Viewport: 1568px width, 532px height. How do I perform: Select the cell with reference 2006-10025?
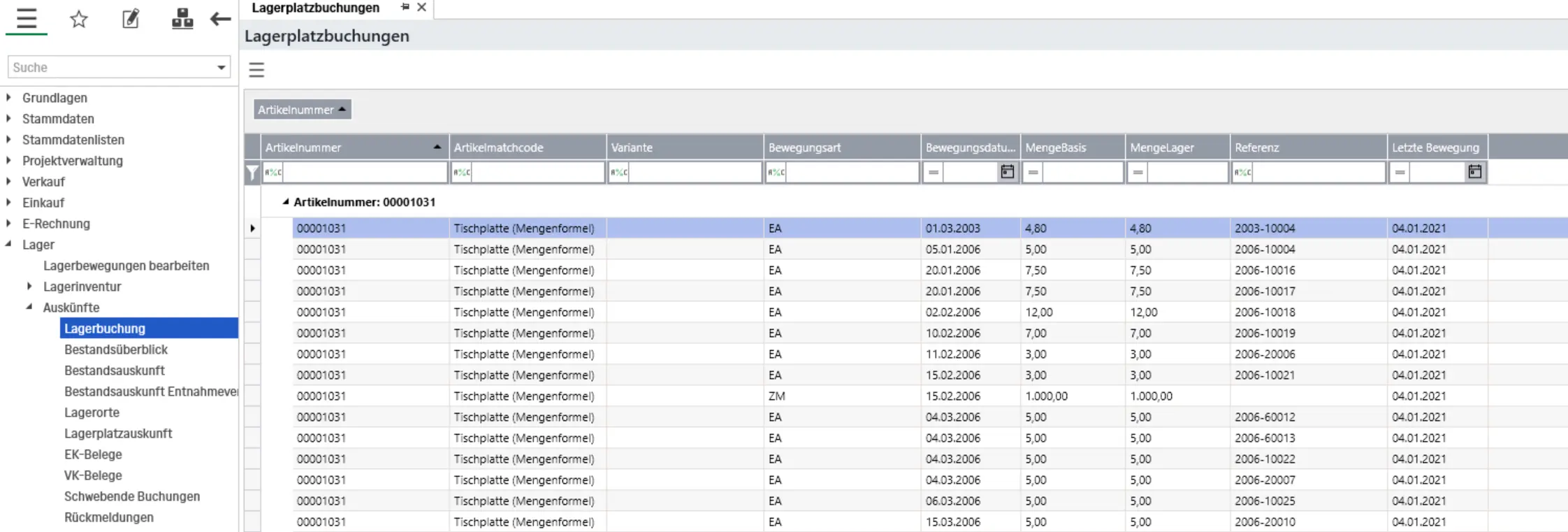pyautogui.click(x=1309, y=501)
